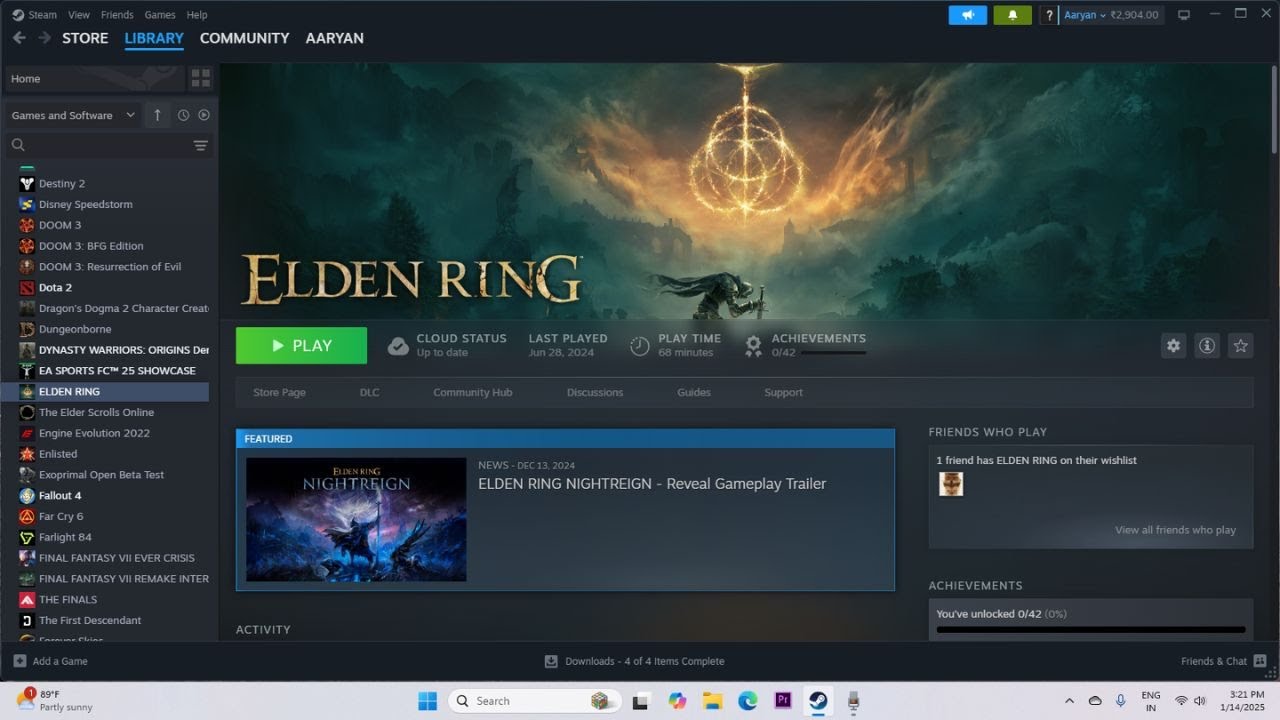View all friends who play

[1175, 530]
